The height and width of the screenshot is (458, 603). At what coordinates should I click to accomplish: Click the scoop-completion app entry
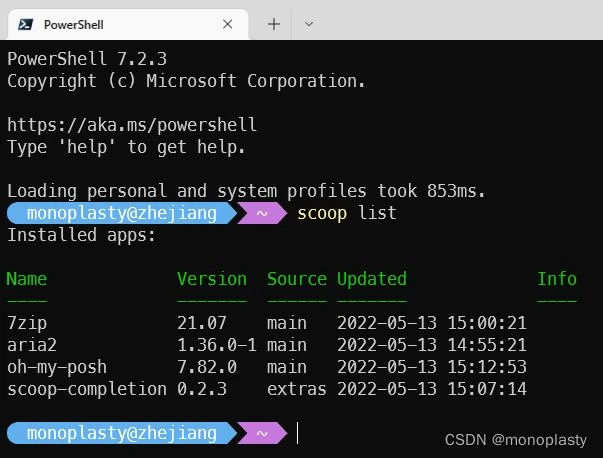pos(86,389)
